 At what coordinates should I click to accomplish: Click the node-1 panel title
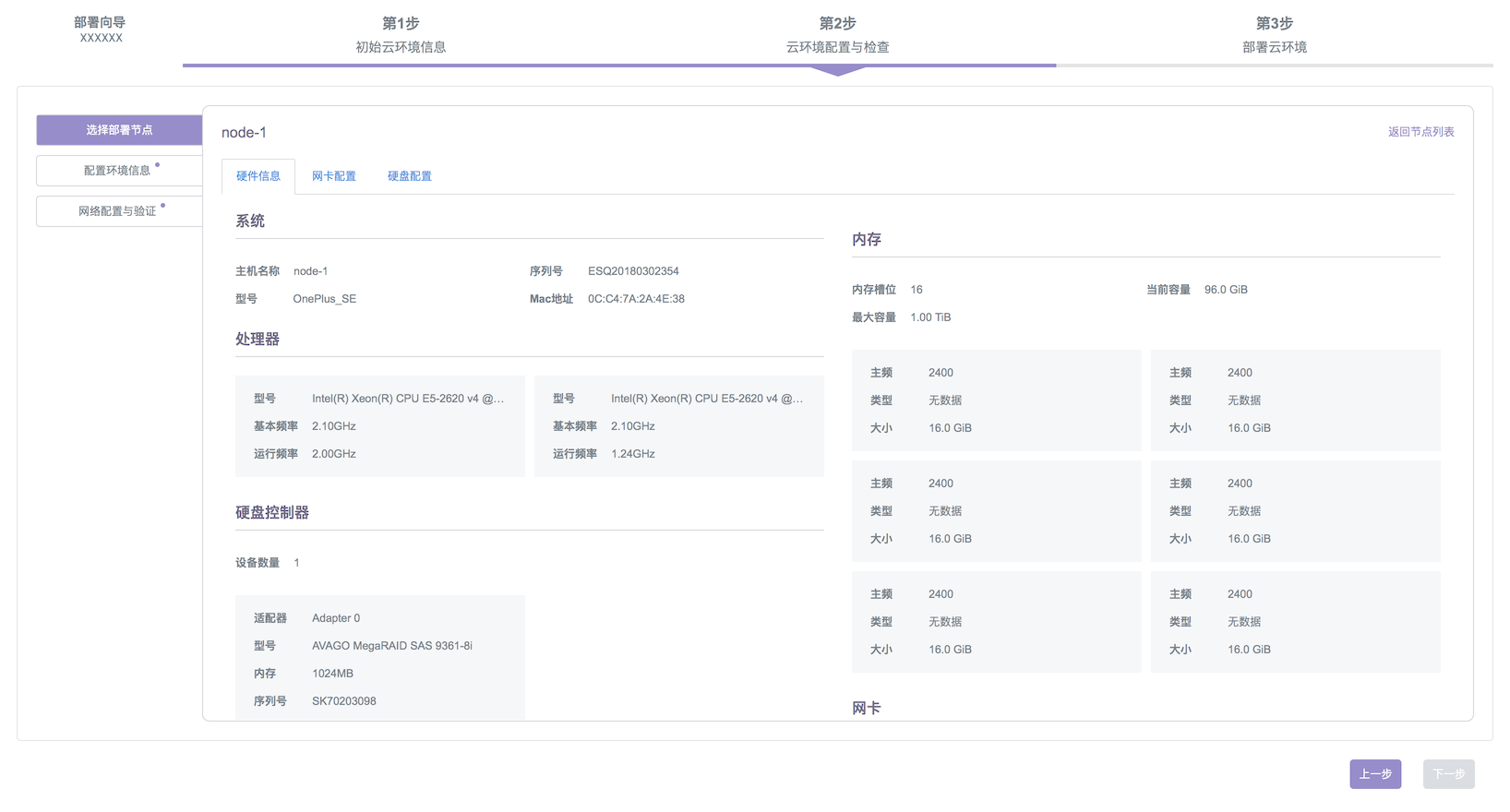[x=244, y=133]
